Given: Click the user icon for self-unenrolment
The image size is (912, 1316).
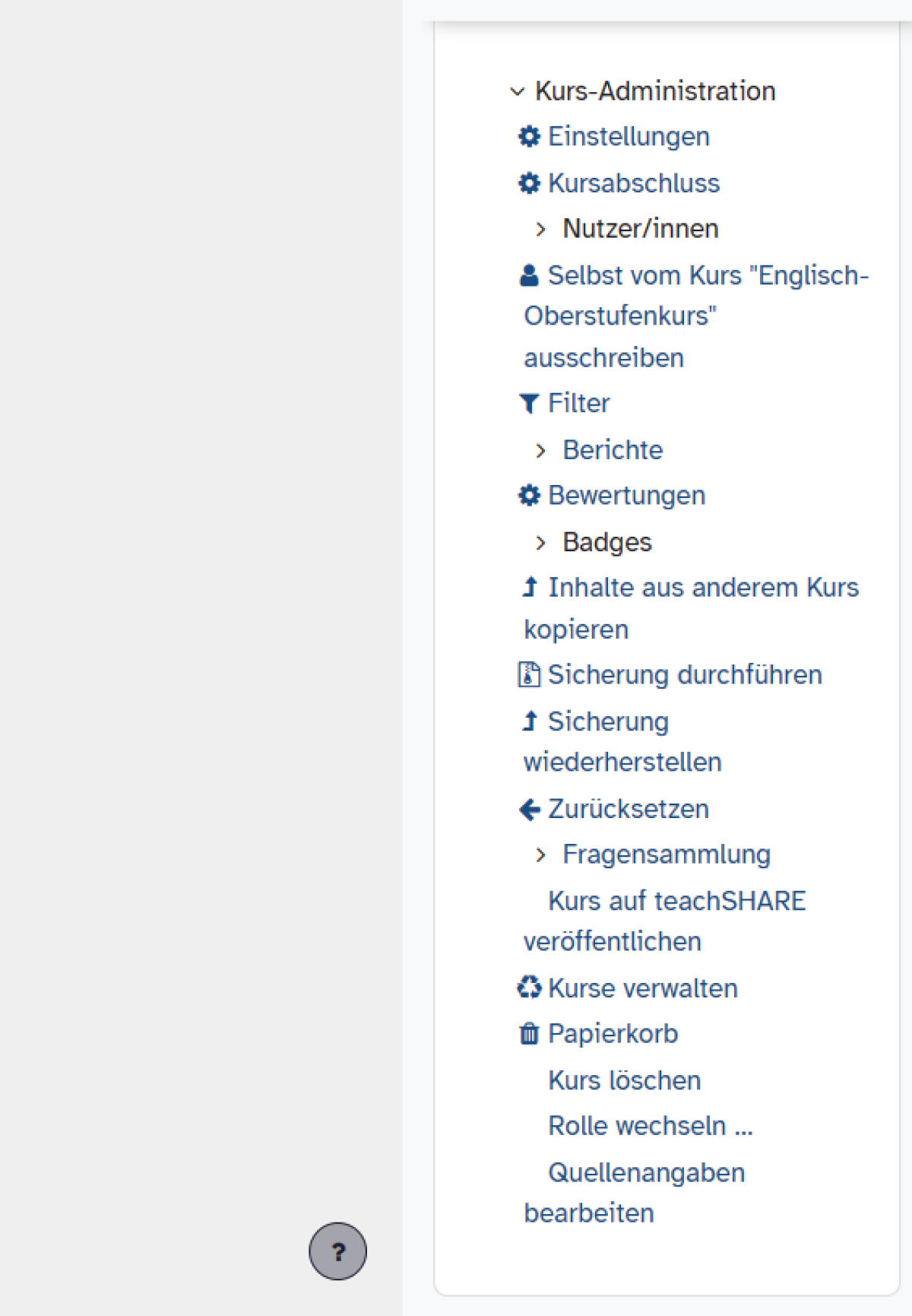Looking at the screenshot, I should 529,275.
